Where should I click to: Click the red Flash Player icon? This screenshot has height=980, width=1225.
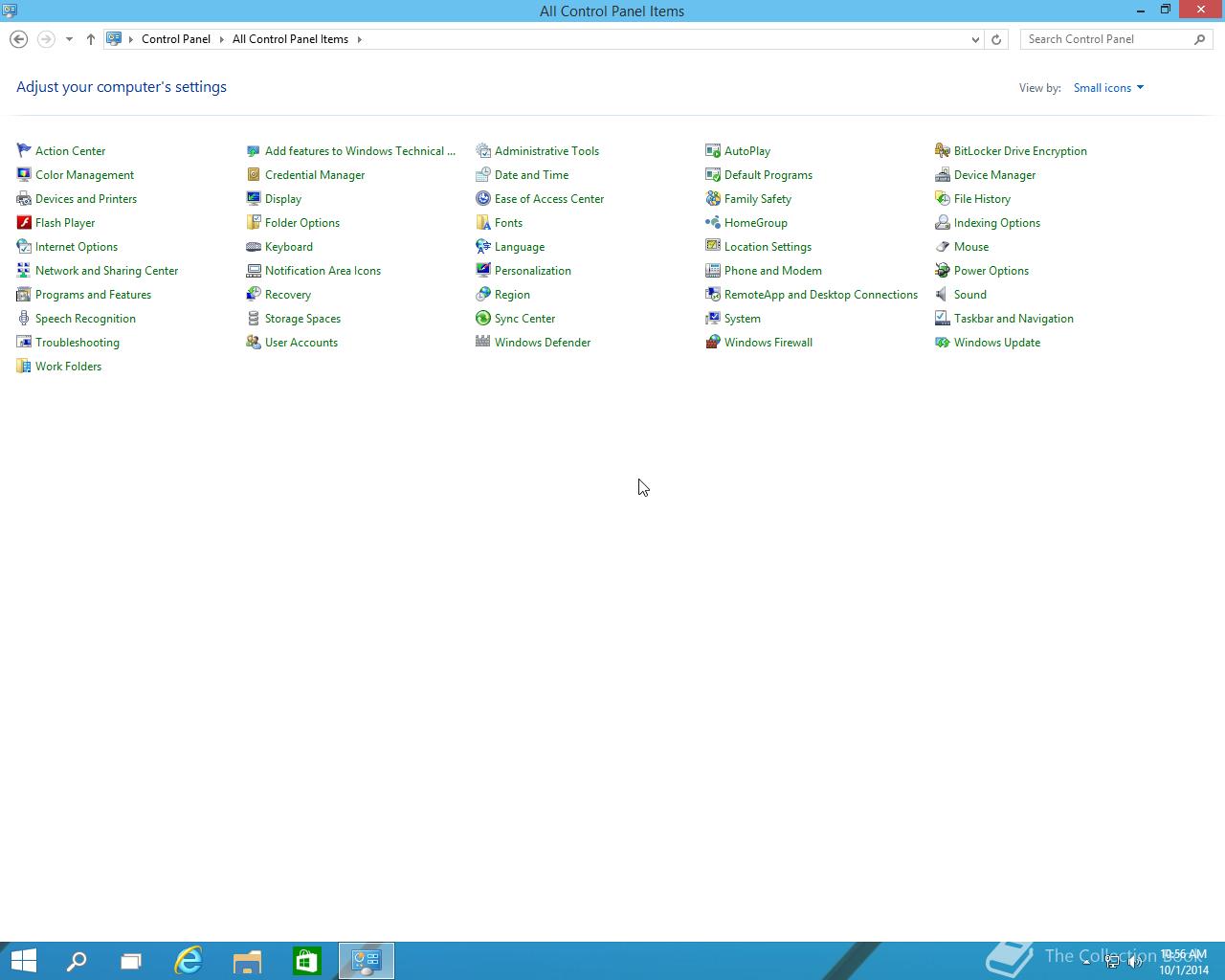point(24,222)
